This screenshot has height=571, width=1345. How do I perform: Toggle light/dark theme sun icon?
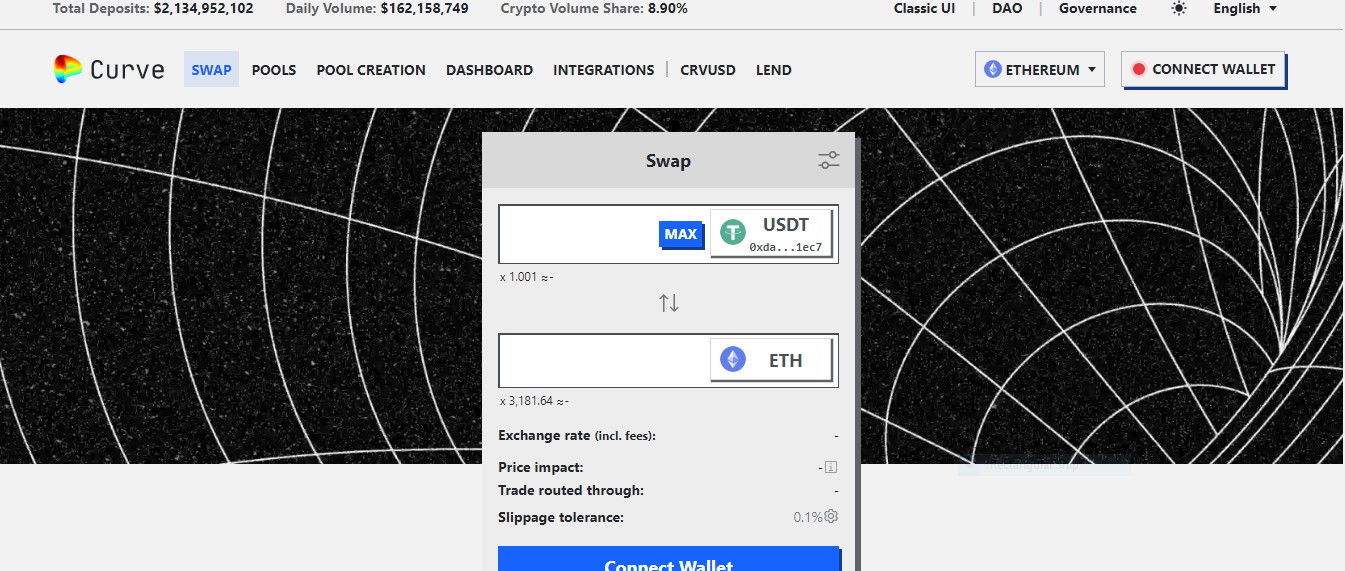(1179, 8)
